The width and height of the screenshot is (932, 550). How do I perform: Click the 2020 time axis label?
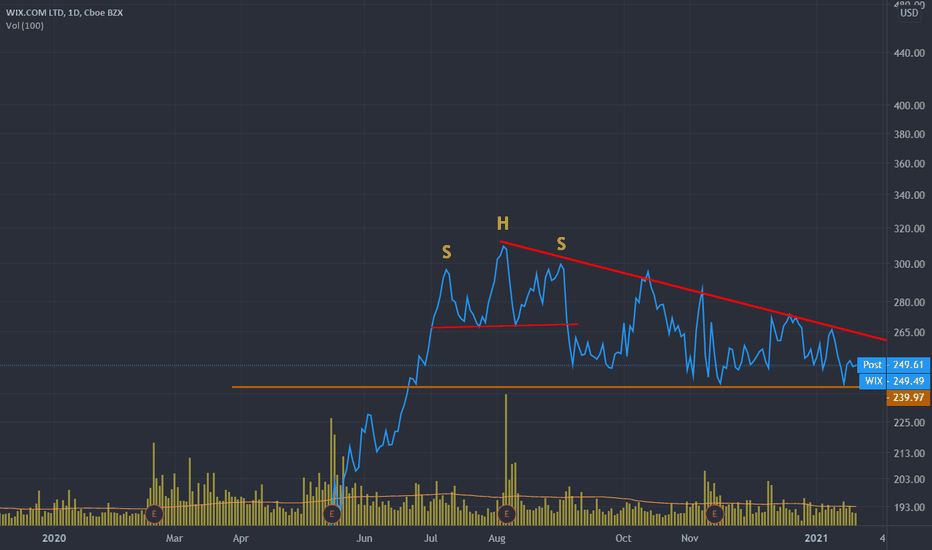54,538
